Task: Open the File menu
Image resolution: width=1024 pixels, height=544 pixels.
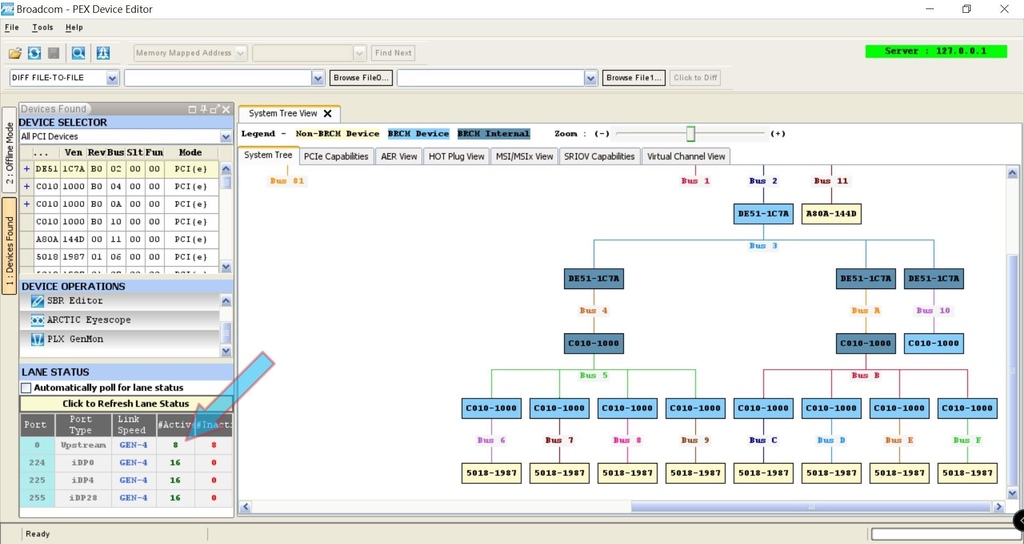Action: pyautogui.click(x=12, y=27)
